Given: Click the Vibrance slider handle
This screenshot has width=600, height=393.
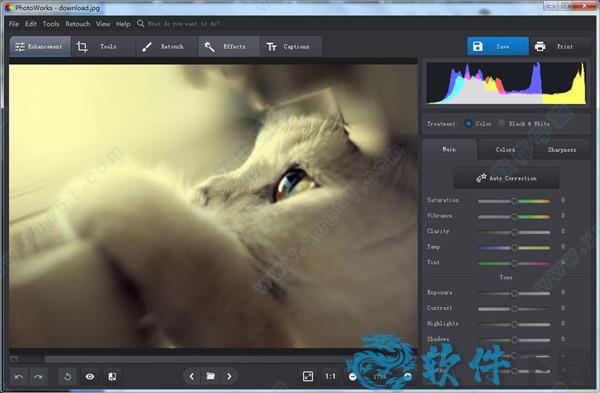Looking at the screenshot, I should point(515,217).
